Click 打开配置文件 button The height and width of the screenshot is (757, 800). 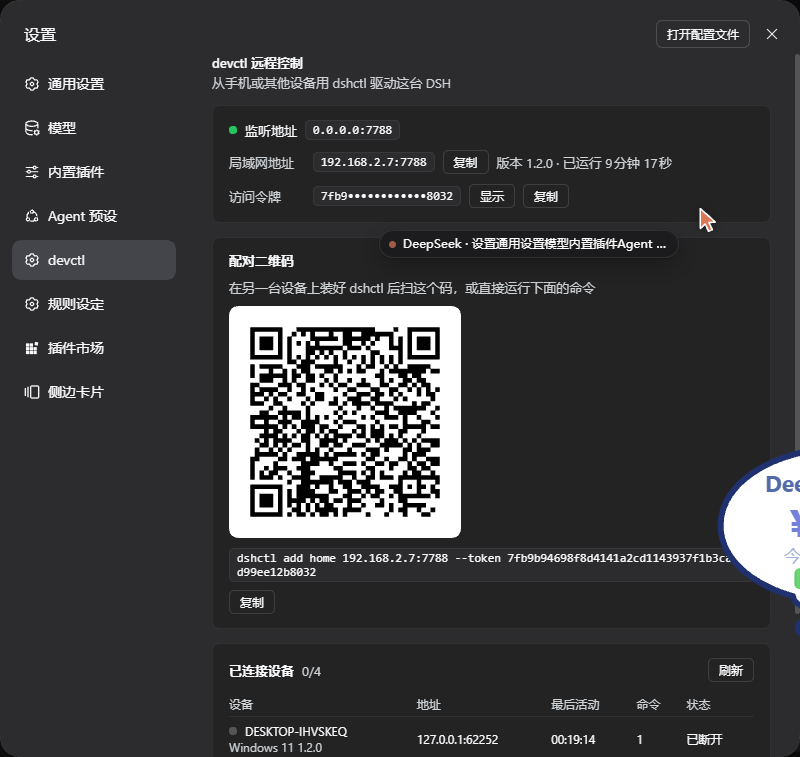click(x=703, y=34)
